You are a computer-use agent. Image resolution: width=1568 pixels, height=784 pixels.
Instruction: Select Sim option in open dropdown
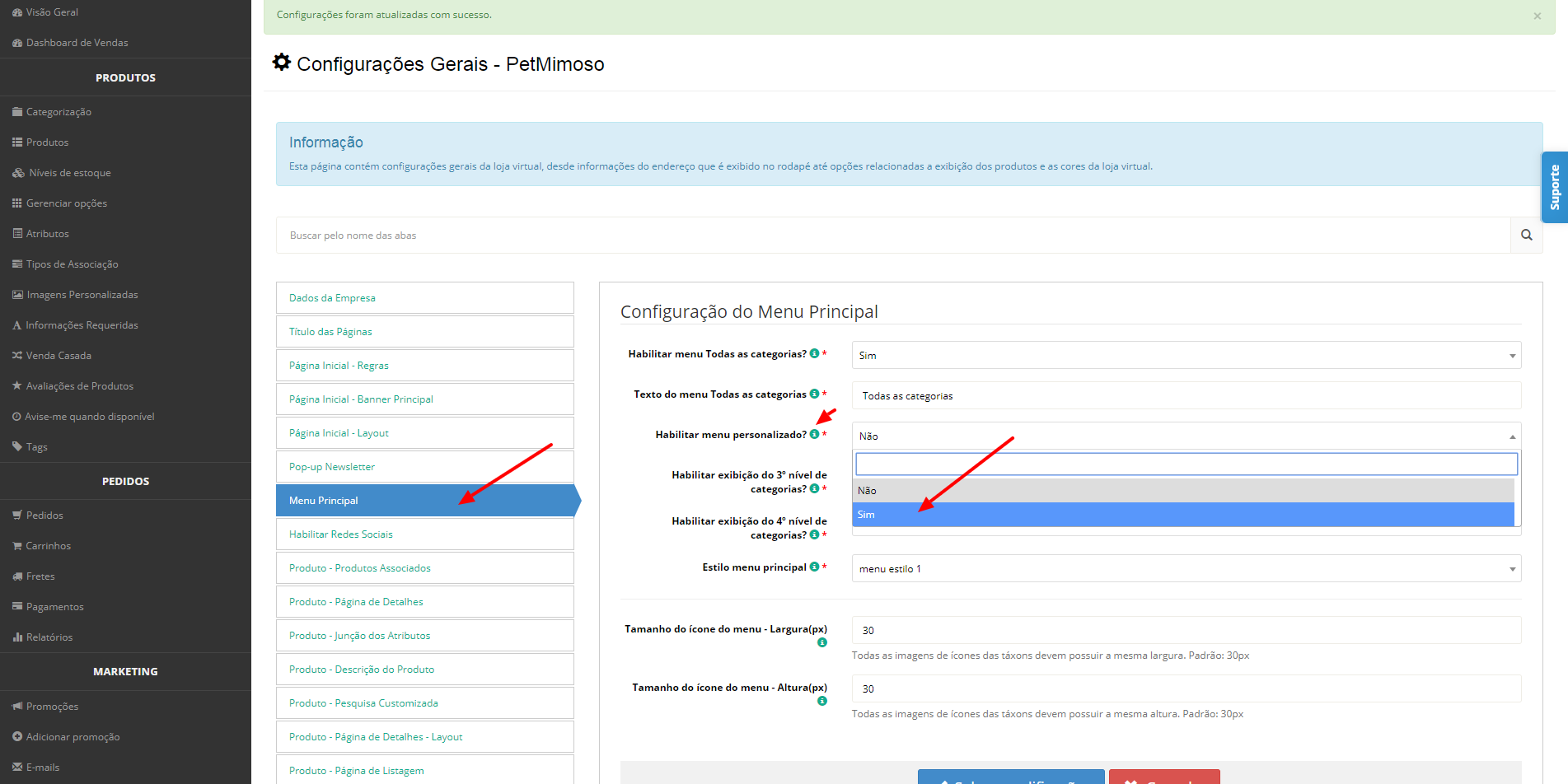1183,515
